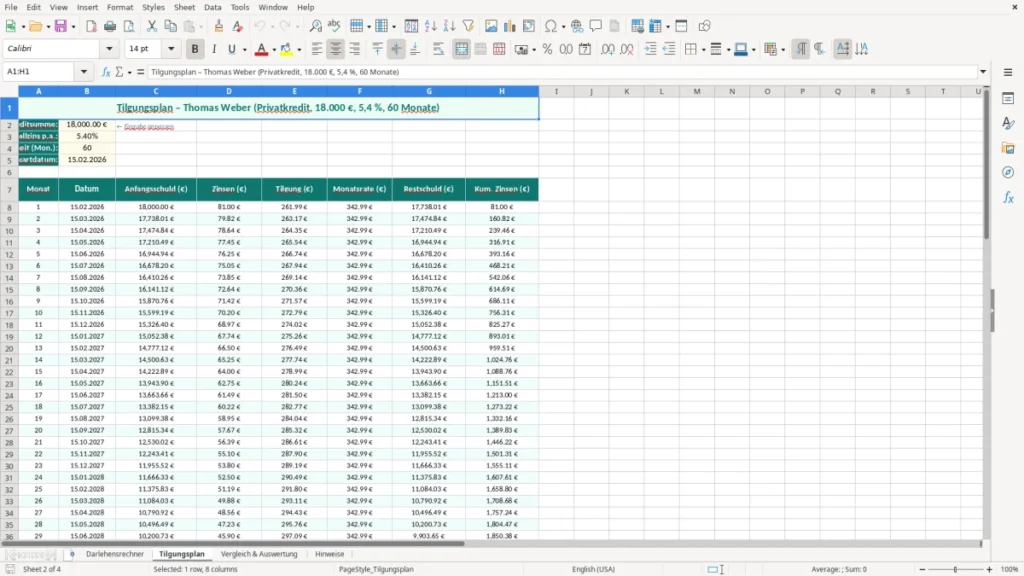This screenshot has height=576, width=1024.
Task: Run the spelling check
Action: pyautogui.click(x=334, y=26)
